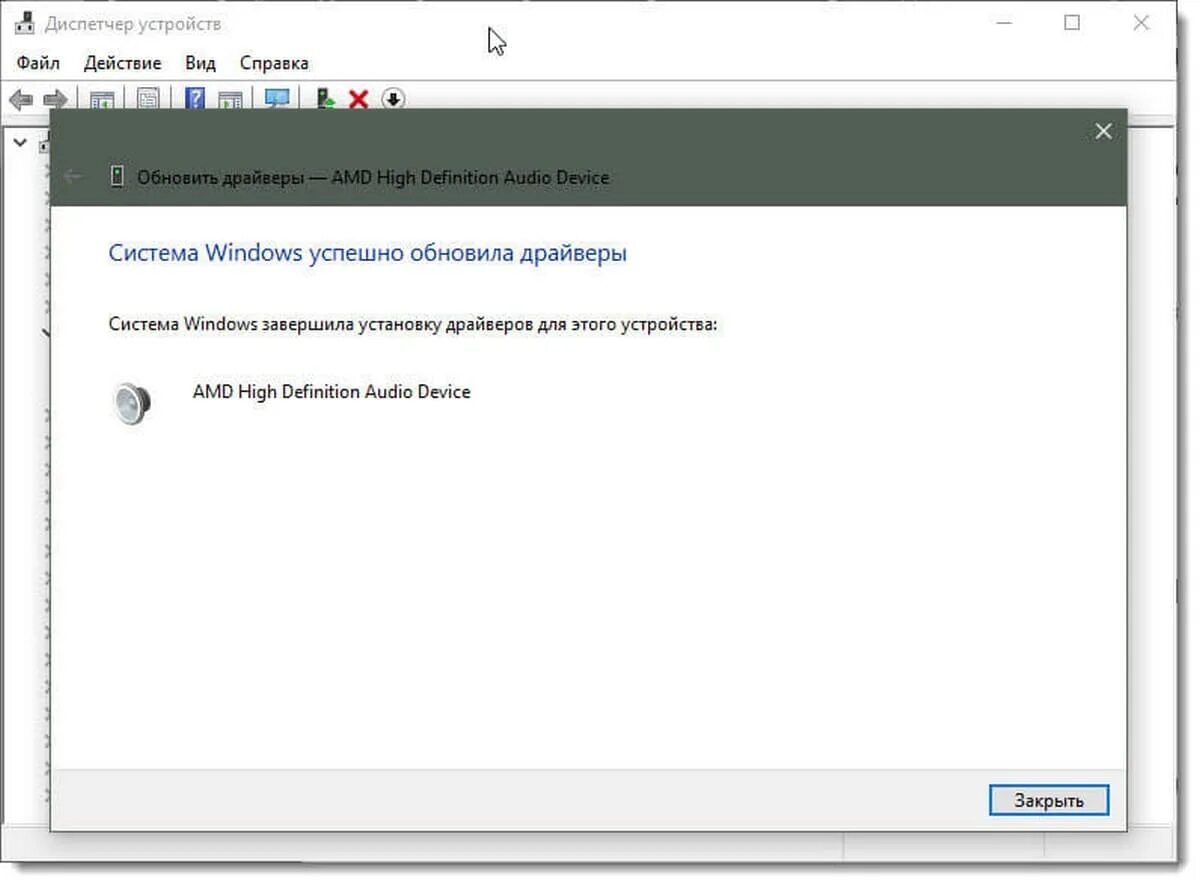Image resolution: width=1200 pixels, height=885 pixels.
Task: Click the Forward arrow in Device Manager toolbar
Action: (x=56, y=99)
